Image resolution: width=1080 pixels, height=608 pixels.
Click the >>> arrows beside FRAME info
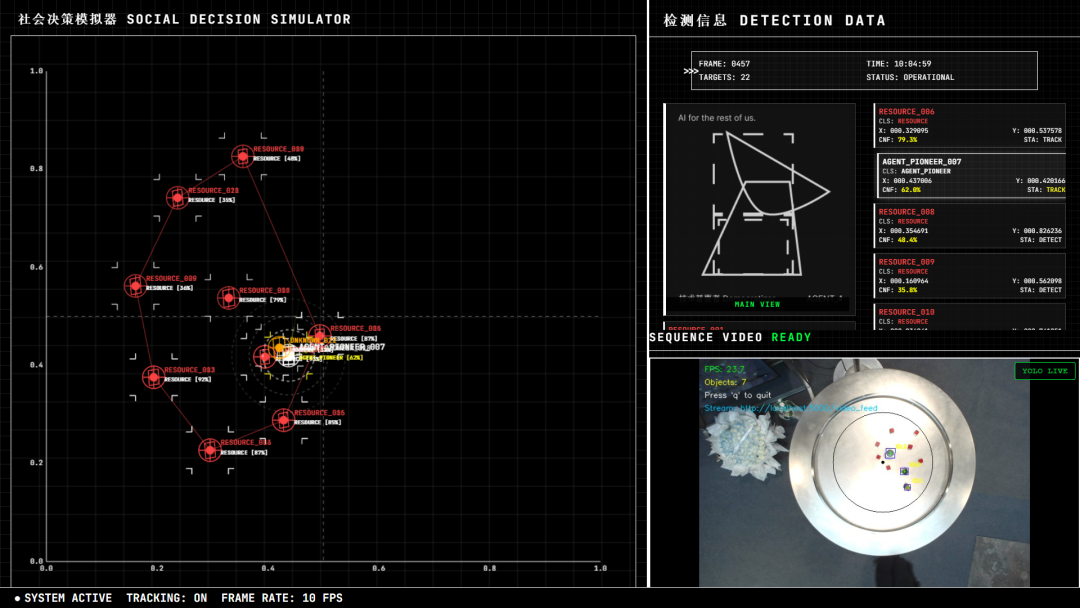pos(690,71)
